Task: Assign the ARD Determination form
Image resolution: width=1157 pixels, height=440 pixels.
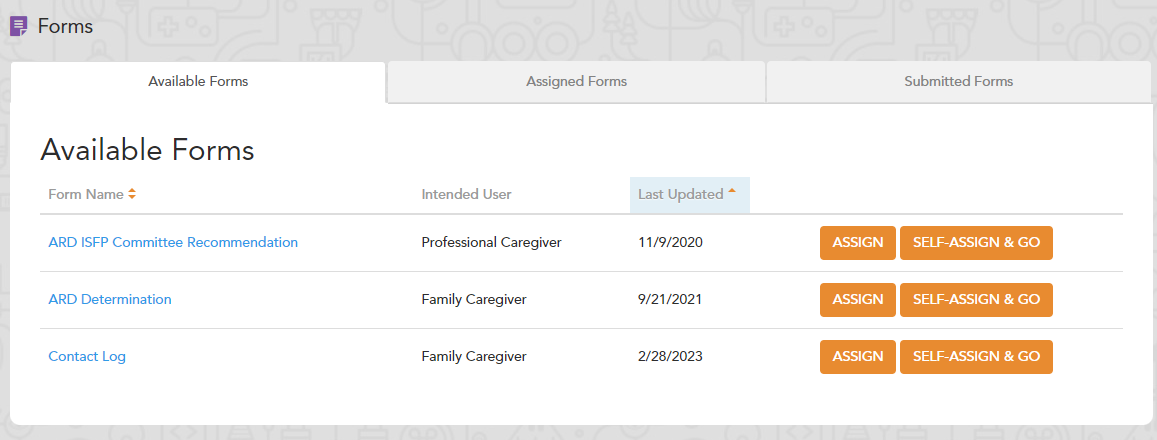Action: pos(857,300)
